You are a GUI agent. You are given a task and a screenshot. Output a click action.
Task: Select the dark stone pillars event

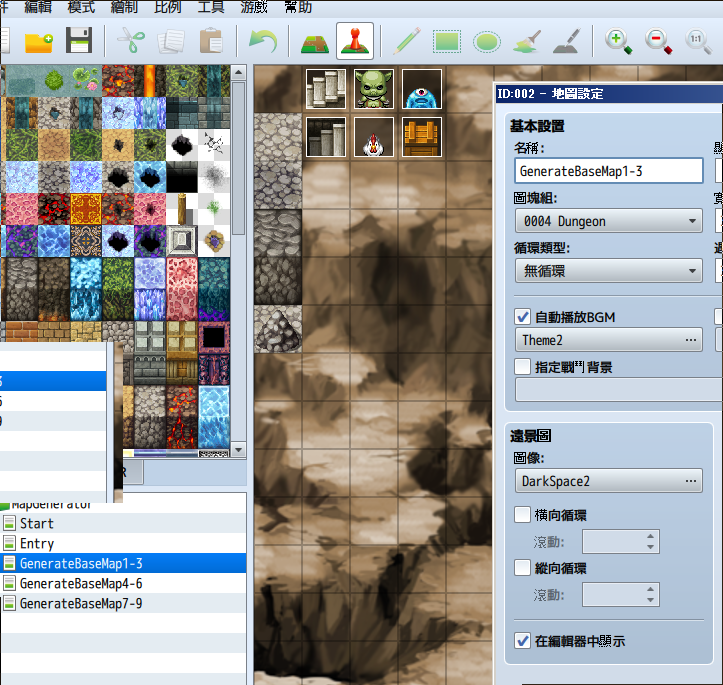tap(326, 137)
